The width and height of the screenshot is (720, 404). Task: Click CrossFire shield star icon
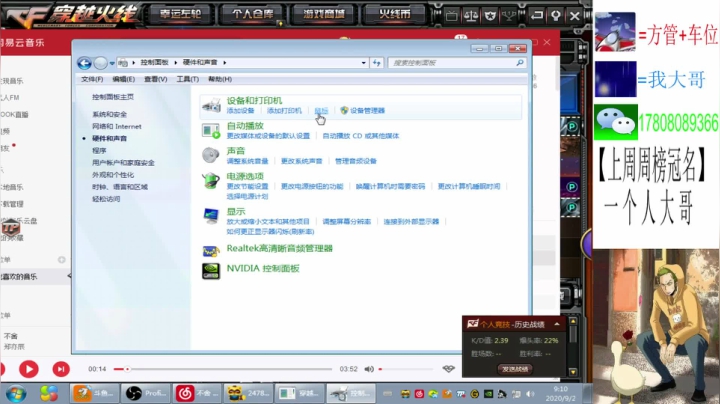click(x=490, y=16)
